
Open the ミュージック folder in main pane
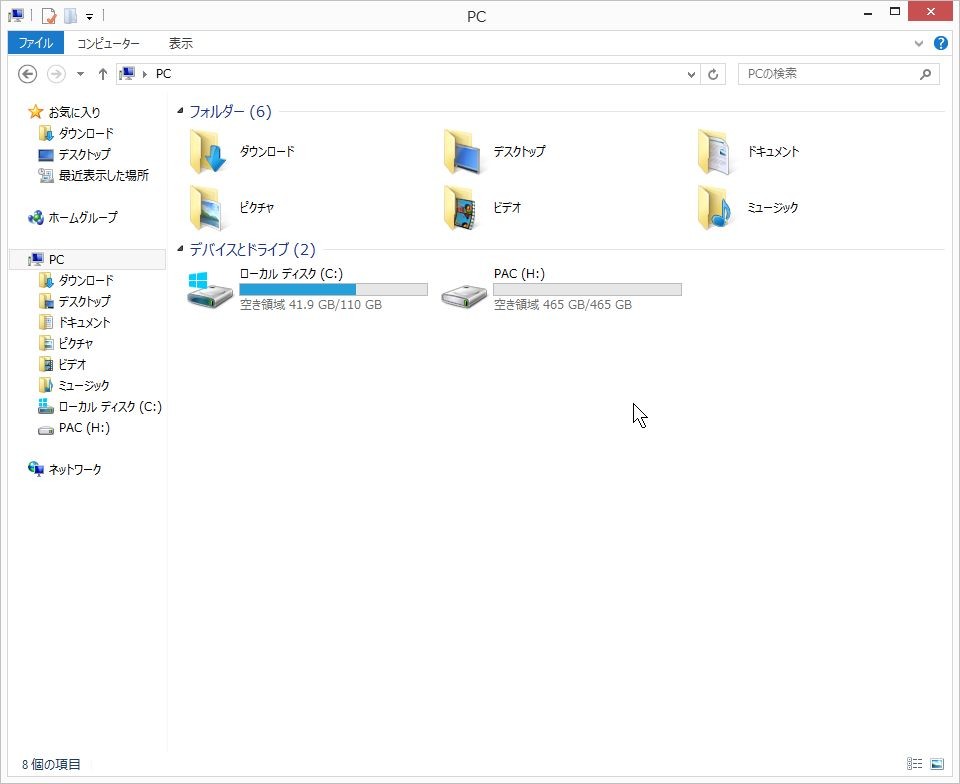[x=748, y=207]
